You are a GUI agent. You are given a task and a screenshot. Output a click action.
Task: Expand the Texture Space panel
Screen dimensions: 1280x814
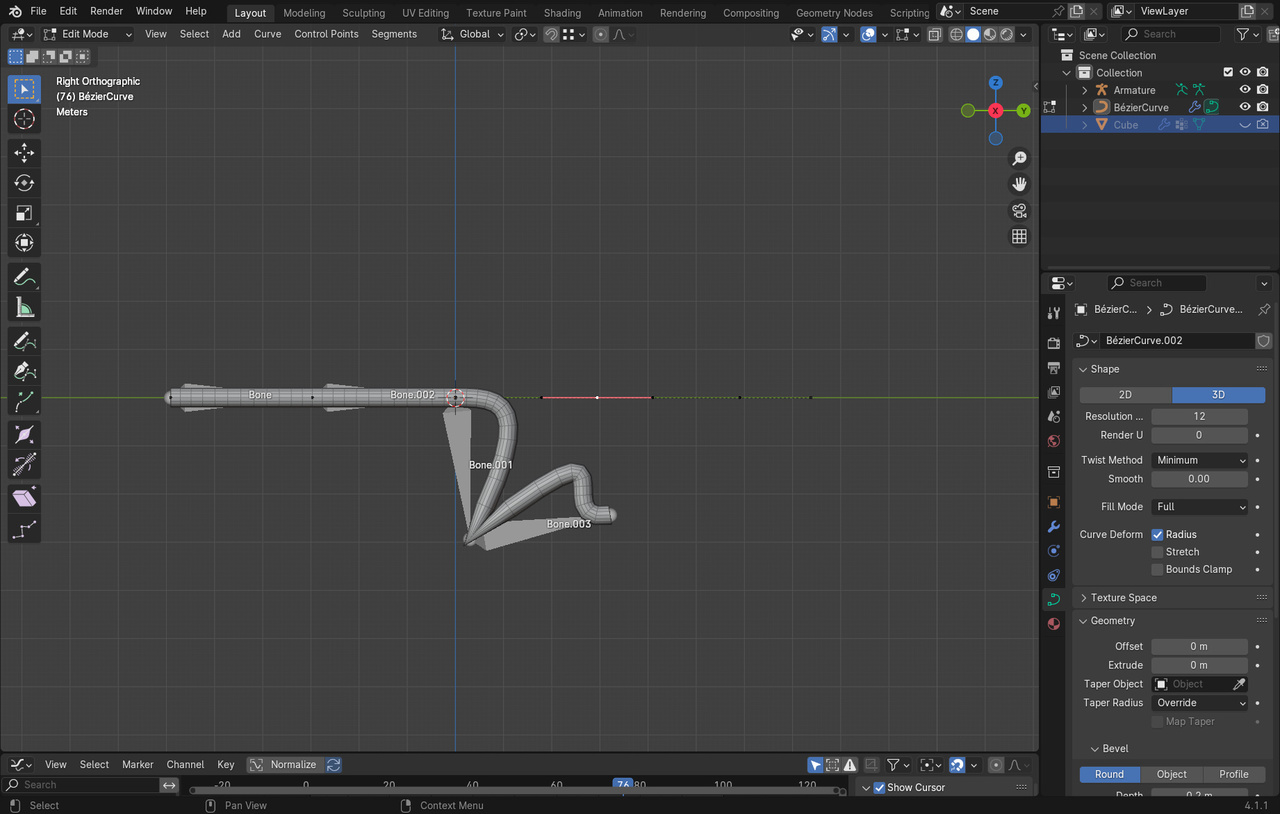point(1123,598)
